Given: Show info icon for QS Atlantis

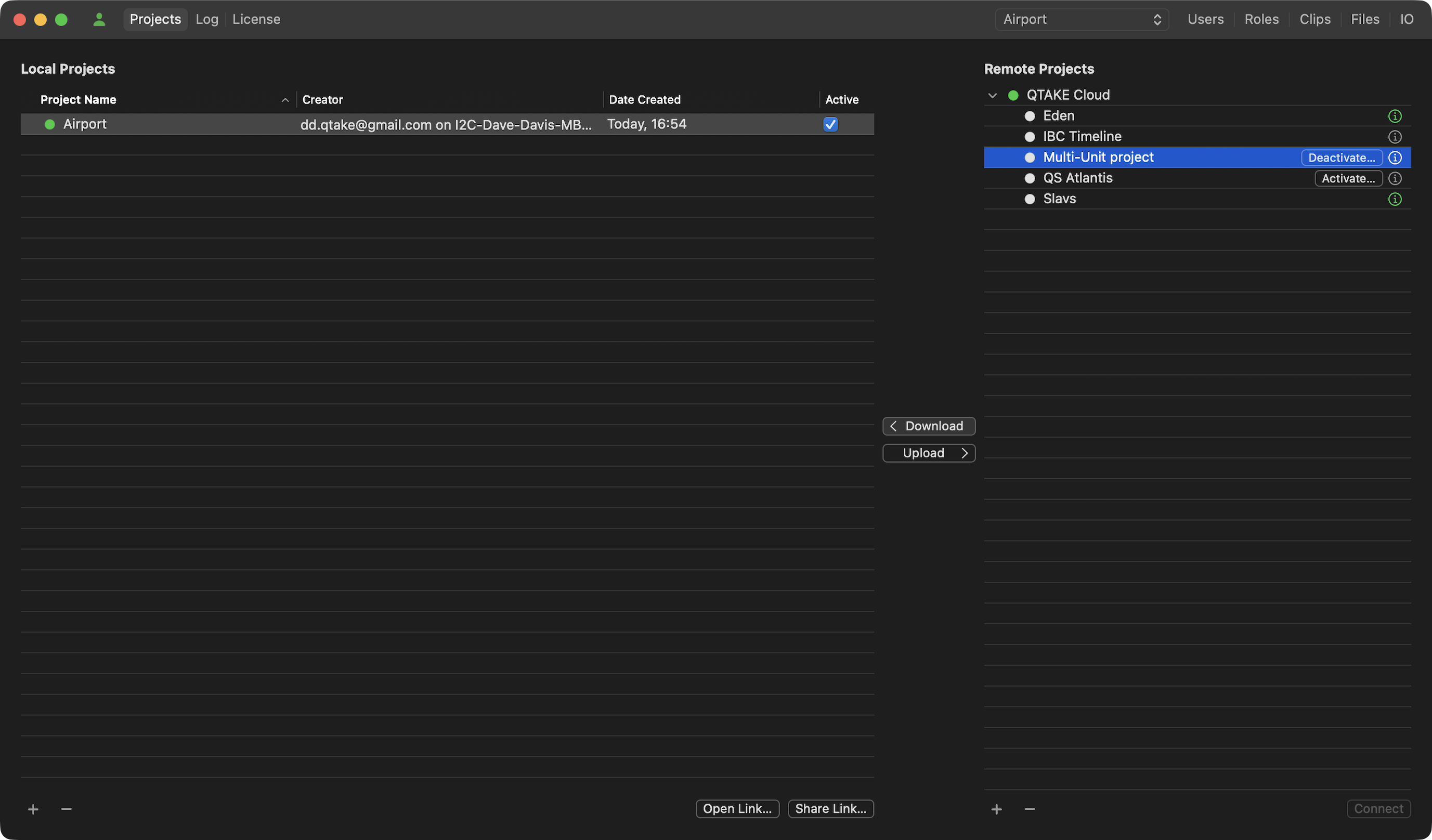Looking at the screenshot, I should (1395, 178).
